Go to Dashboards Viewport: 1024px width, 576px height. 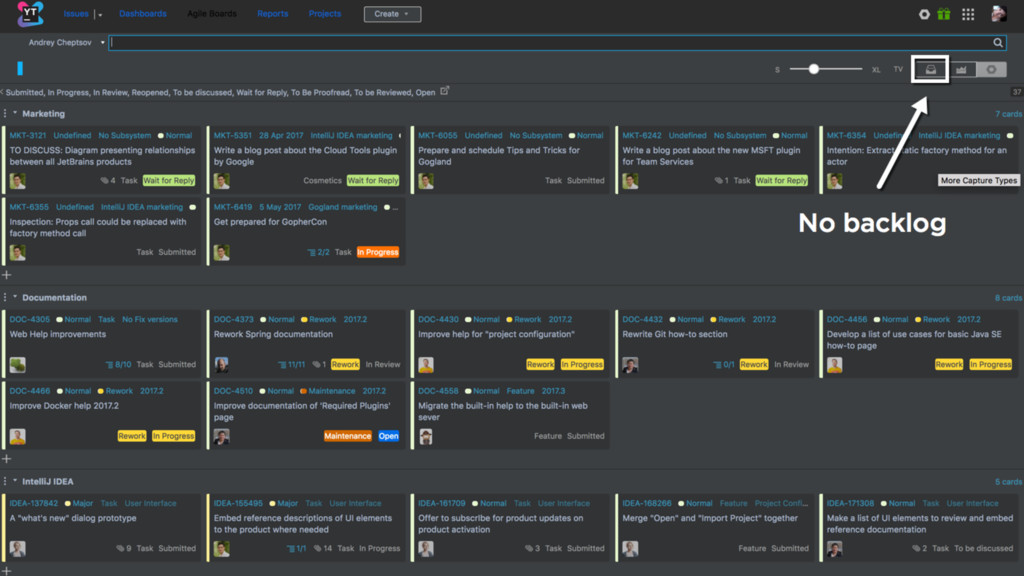tap(143, 14)
